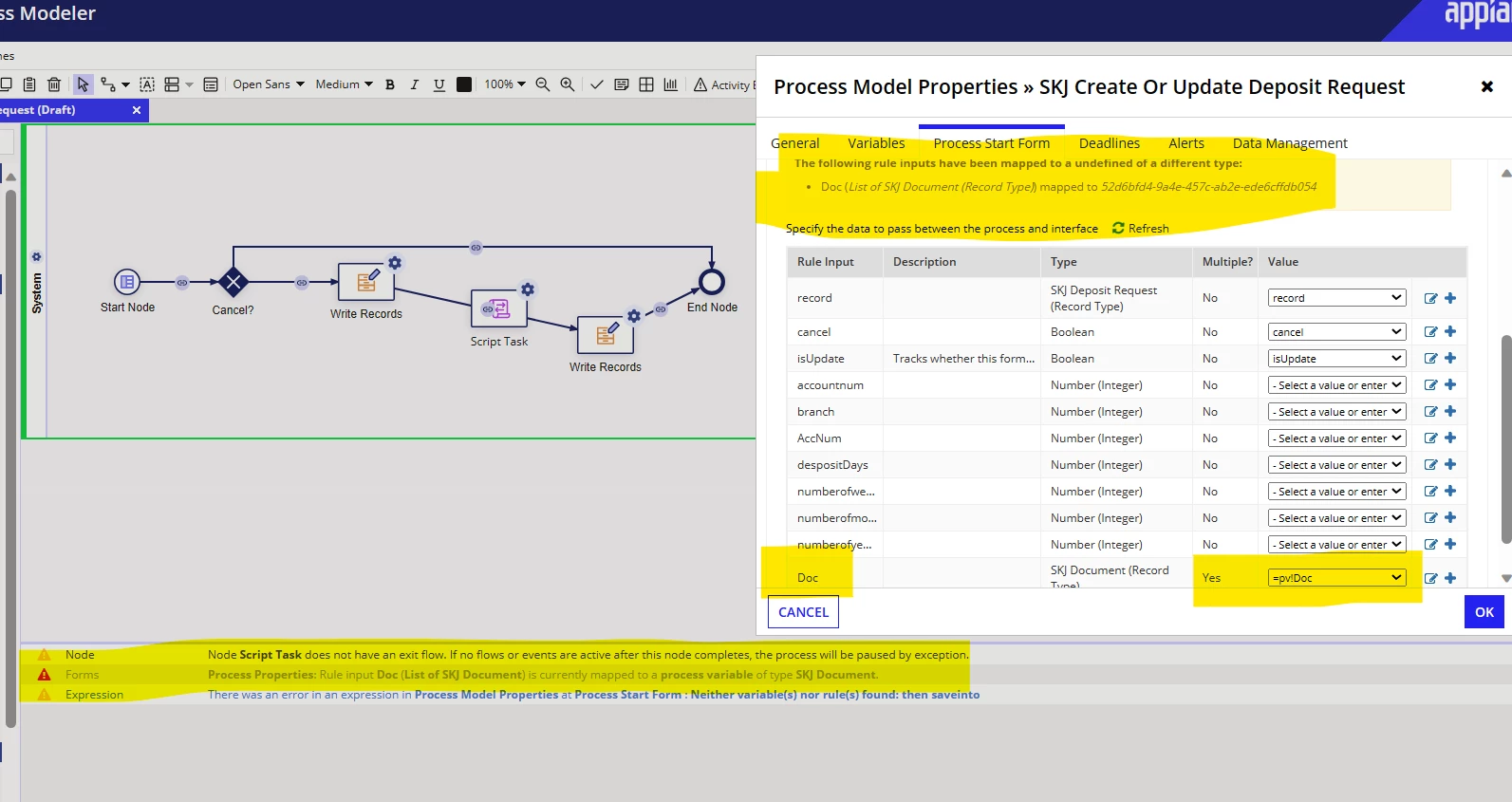Viewport: 1512px width, 802px height.
Task: Apply bold text formatting
Action: coord(389,84)
